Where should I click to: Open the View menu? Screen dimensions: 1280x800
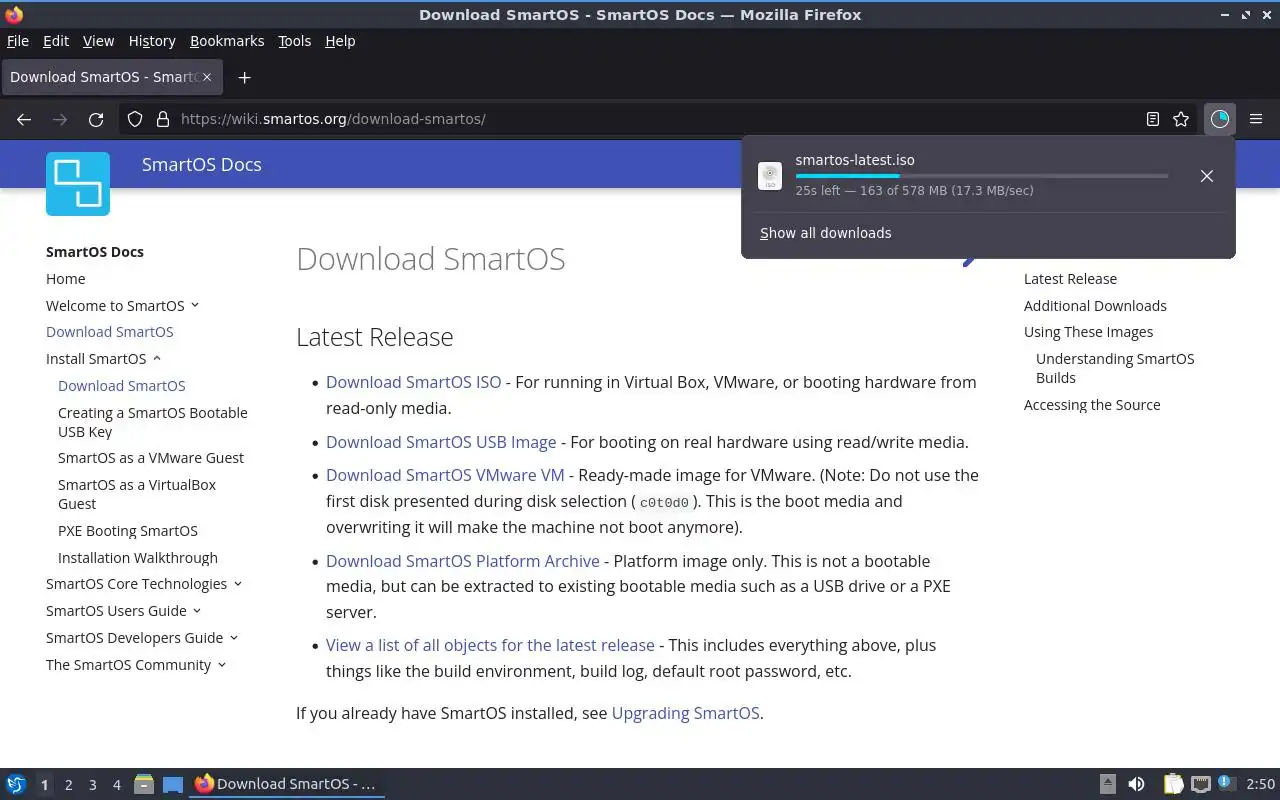tap(98, 41)
